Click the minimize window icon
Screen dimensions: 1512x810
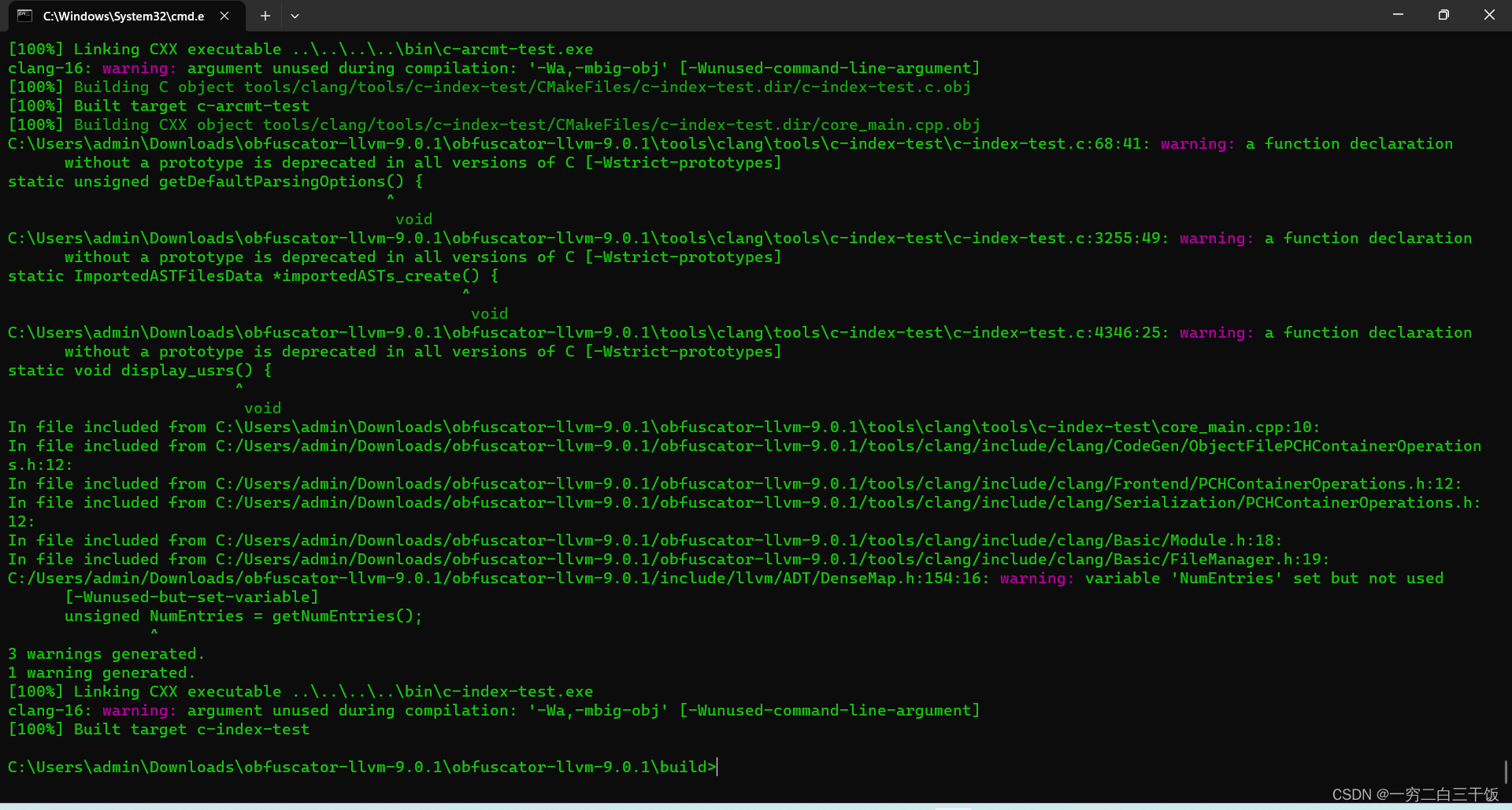click(x=1398, y=14)
